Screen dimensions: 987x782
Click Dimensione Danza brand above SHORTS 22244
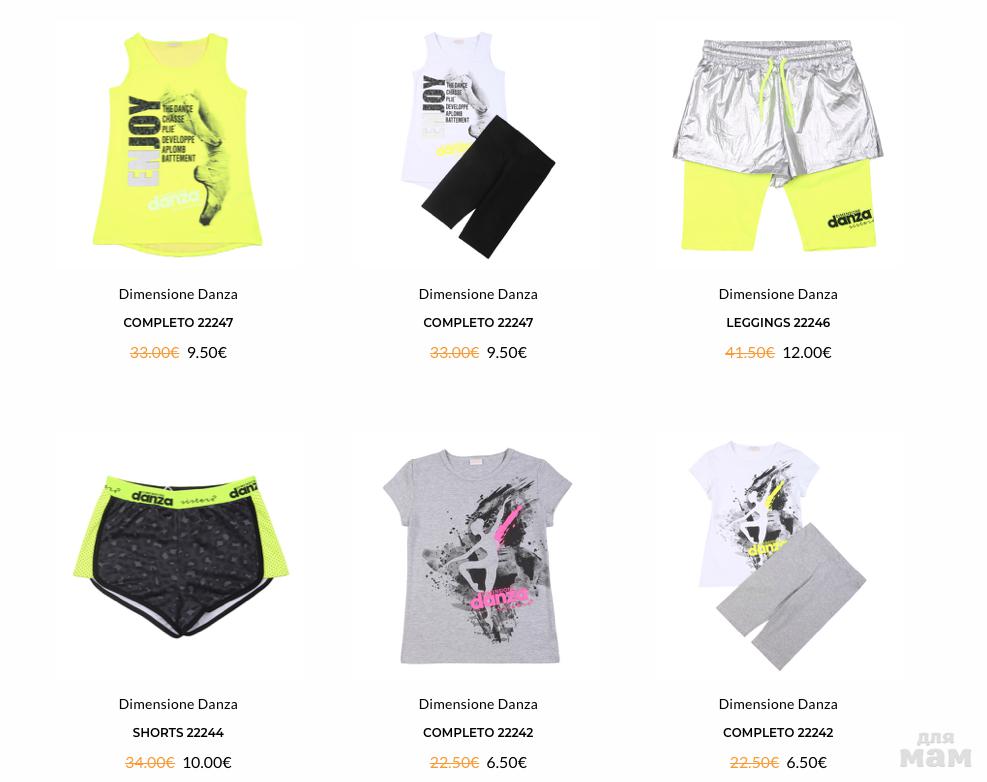tap(178, 704)
